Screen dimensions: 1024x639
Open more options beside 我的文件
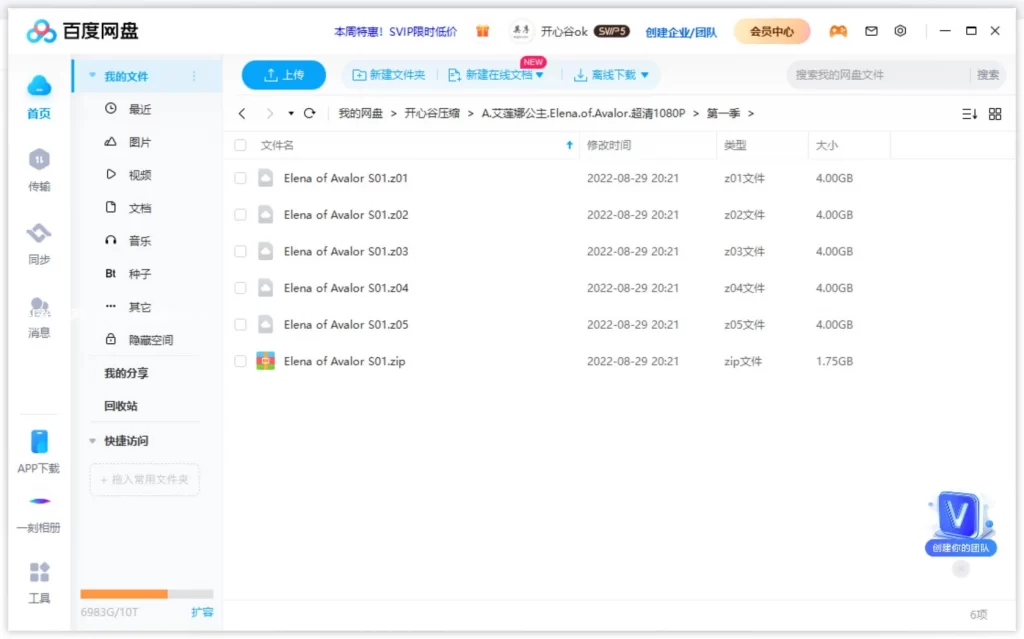click(194, 76)
